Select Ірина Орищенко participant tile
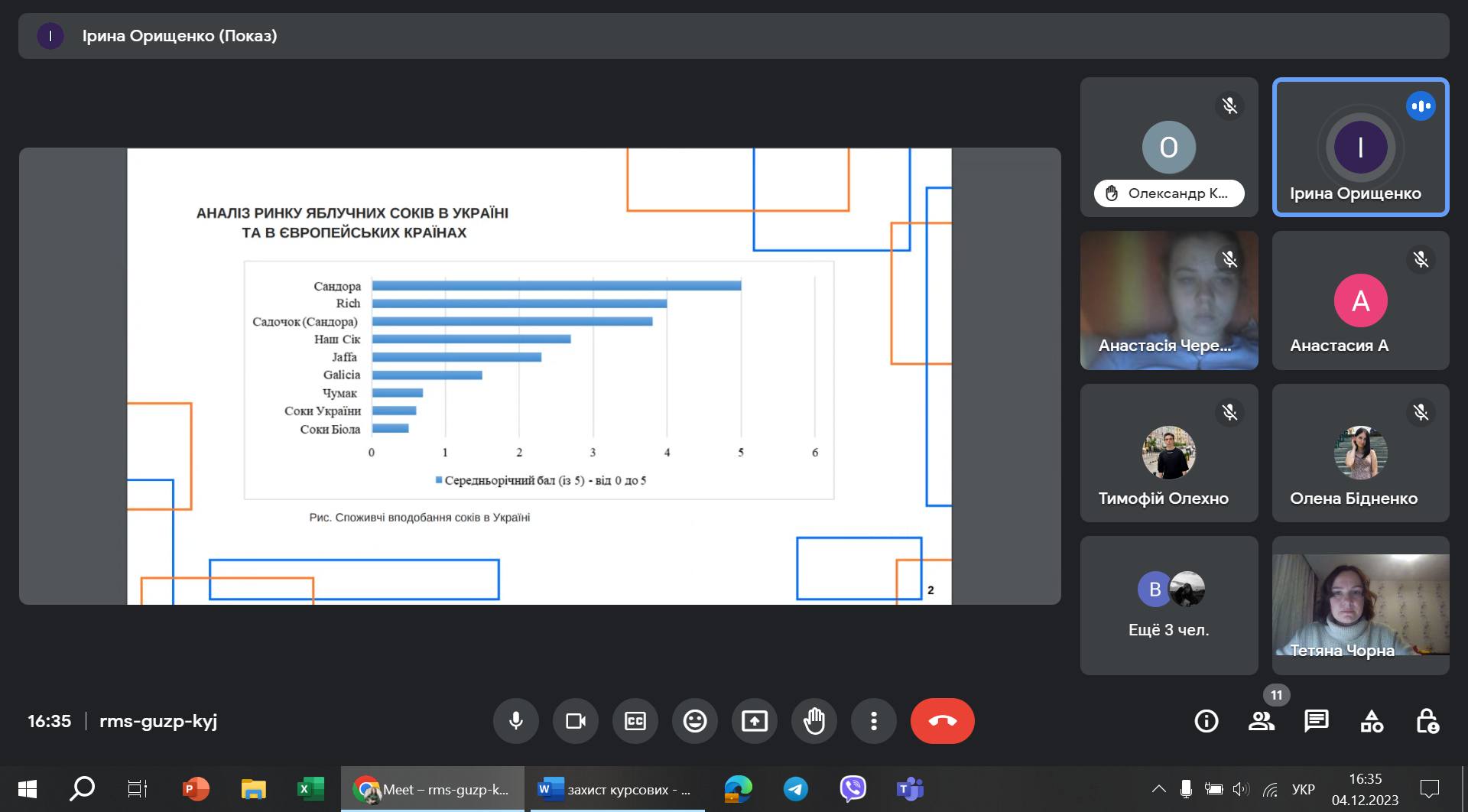Image resolution: width=1468 pixels, height=812 pixels. point(1360,147)
